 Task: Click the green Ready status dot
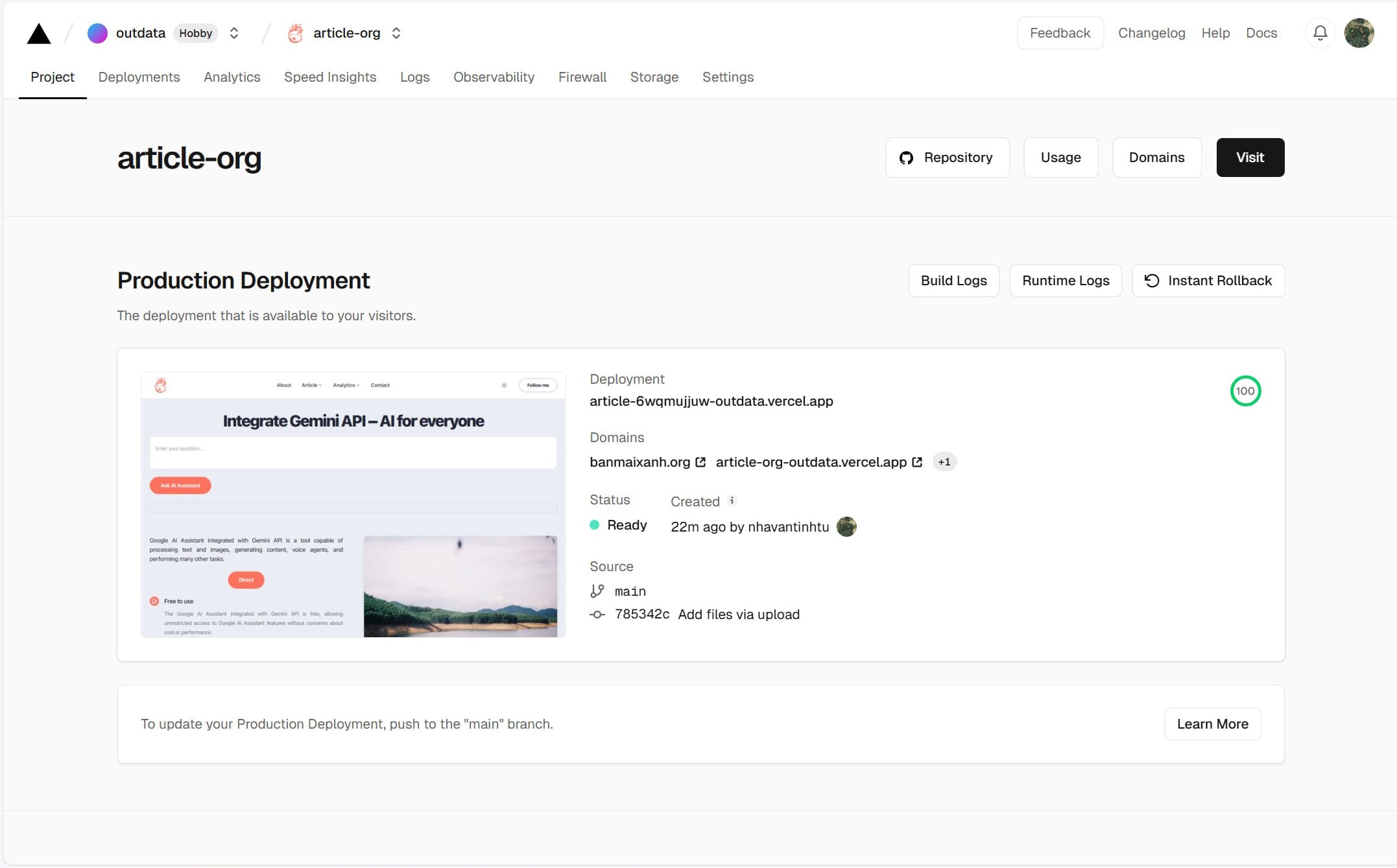[594, 525]
